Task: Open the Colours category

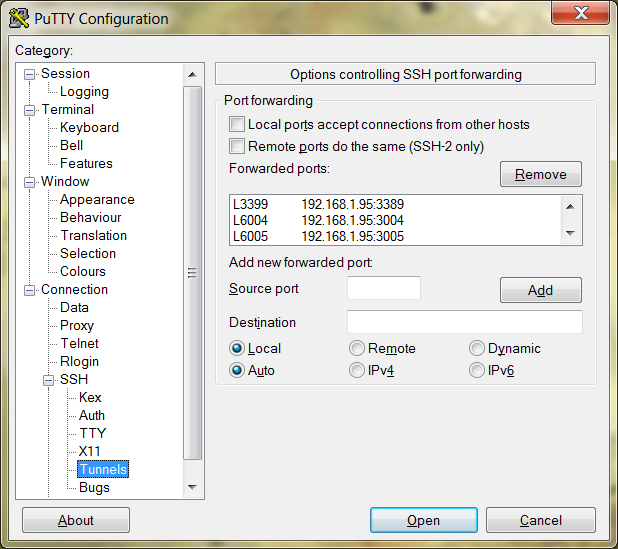Action: (83, 272)
